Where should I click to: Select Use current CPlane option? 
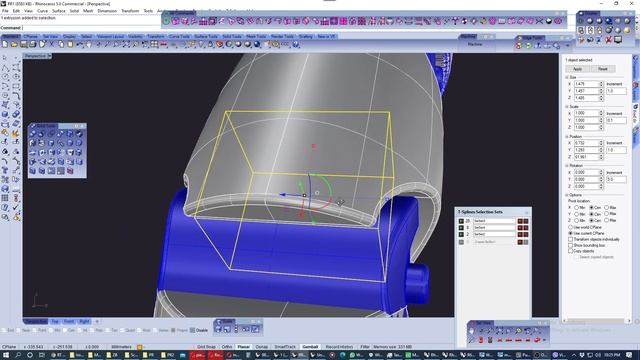click(x=571, y=233)
